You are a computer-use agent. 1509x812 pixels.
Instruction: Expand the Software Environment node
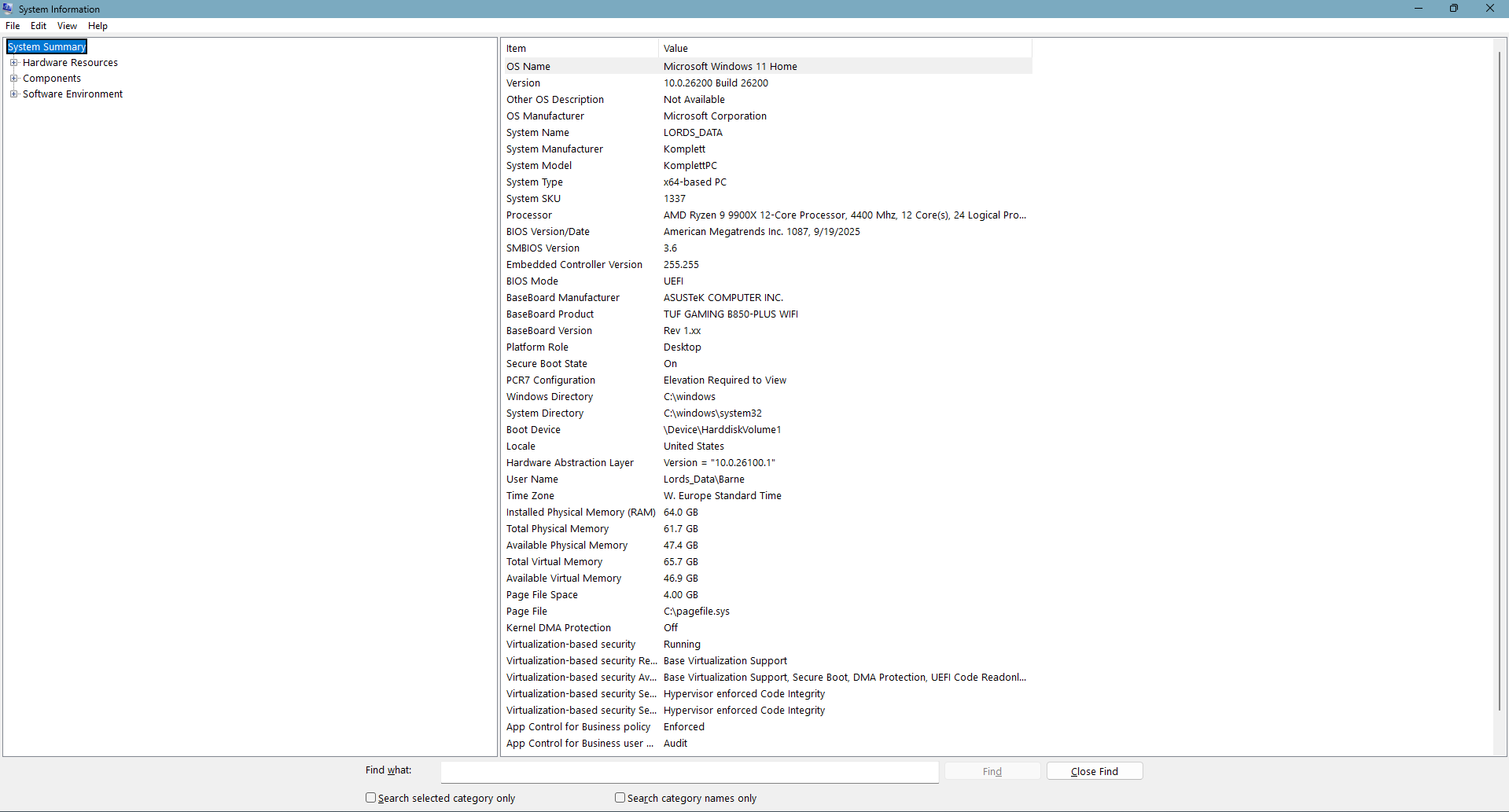pyautogui.click(x=13, y=94)
